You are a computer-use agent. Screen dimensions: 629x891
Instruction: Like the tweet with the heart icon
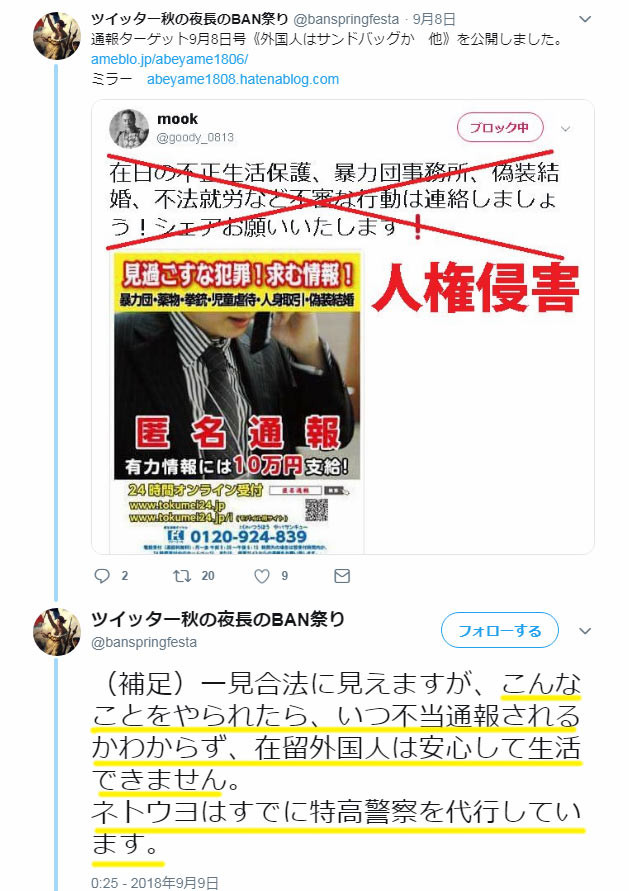pyautogui.click(x=261, y=576)
